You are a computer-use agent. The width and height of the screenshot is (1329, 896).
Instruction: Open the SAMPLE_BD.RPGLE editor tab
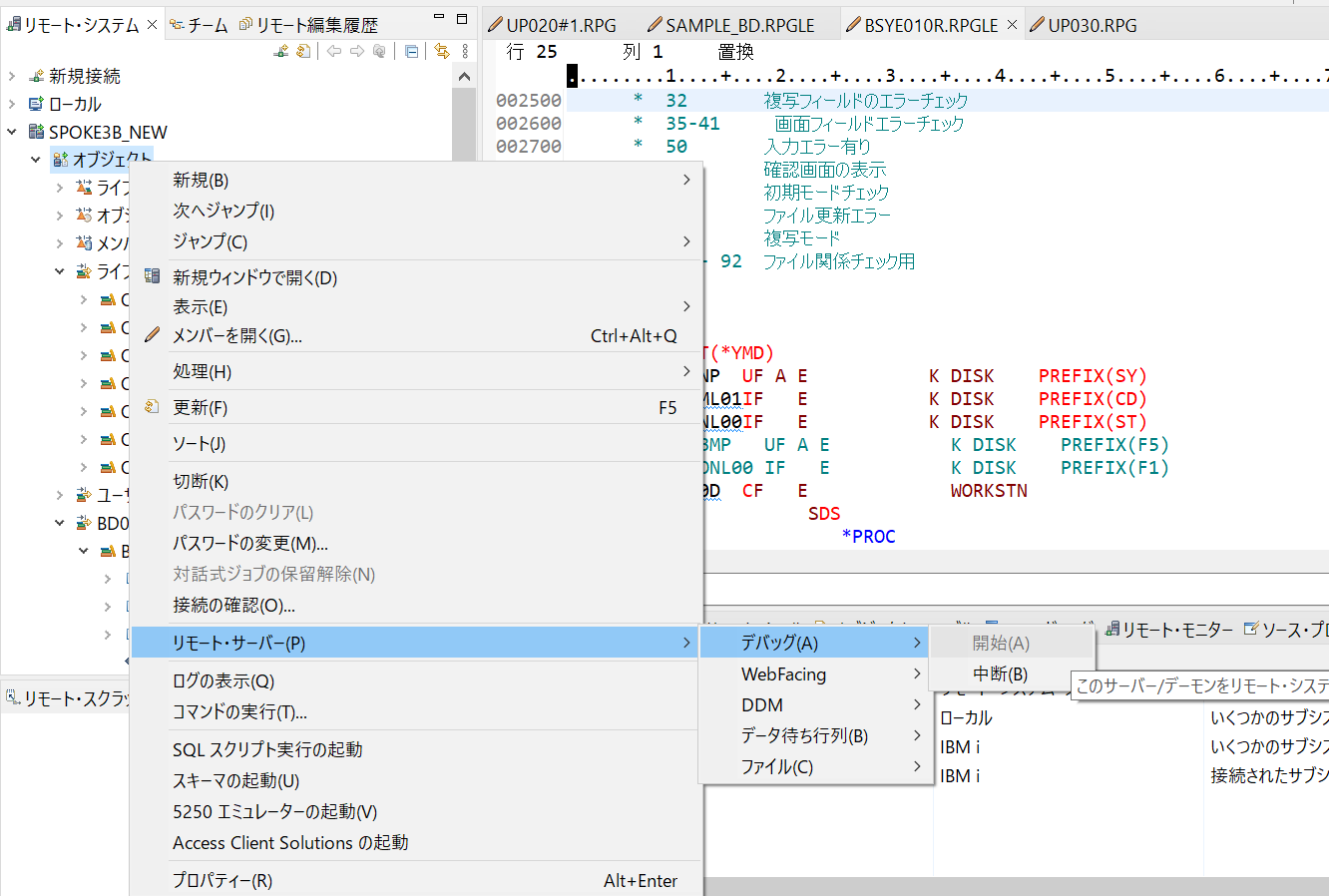[x=730, y=25]
